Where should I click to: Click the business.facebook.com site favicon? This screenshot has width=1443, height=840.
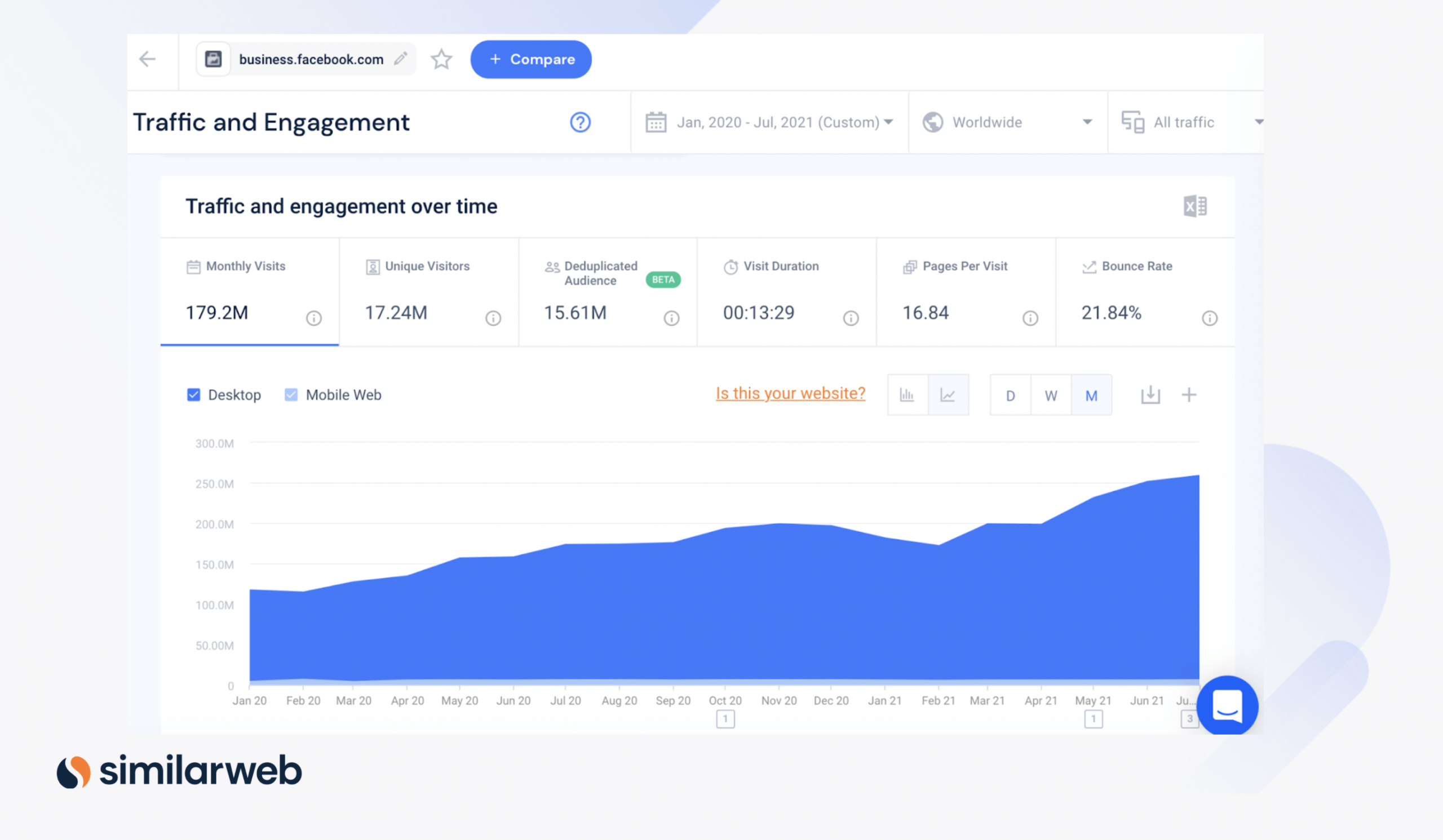[x=214, y=59]
